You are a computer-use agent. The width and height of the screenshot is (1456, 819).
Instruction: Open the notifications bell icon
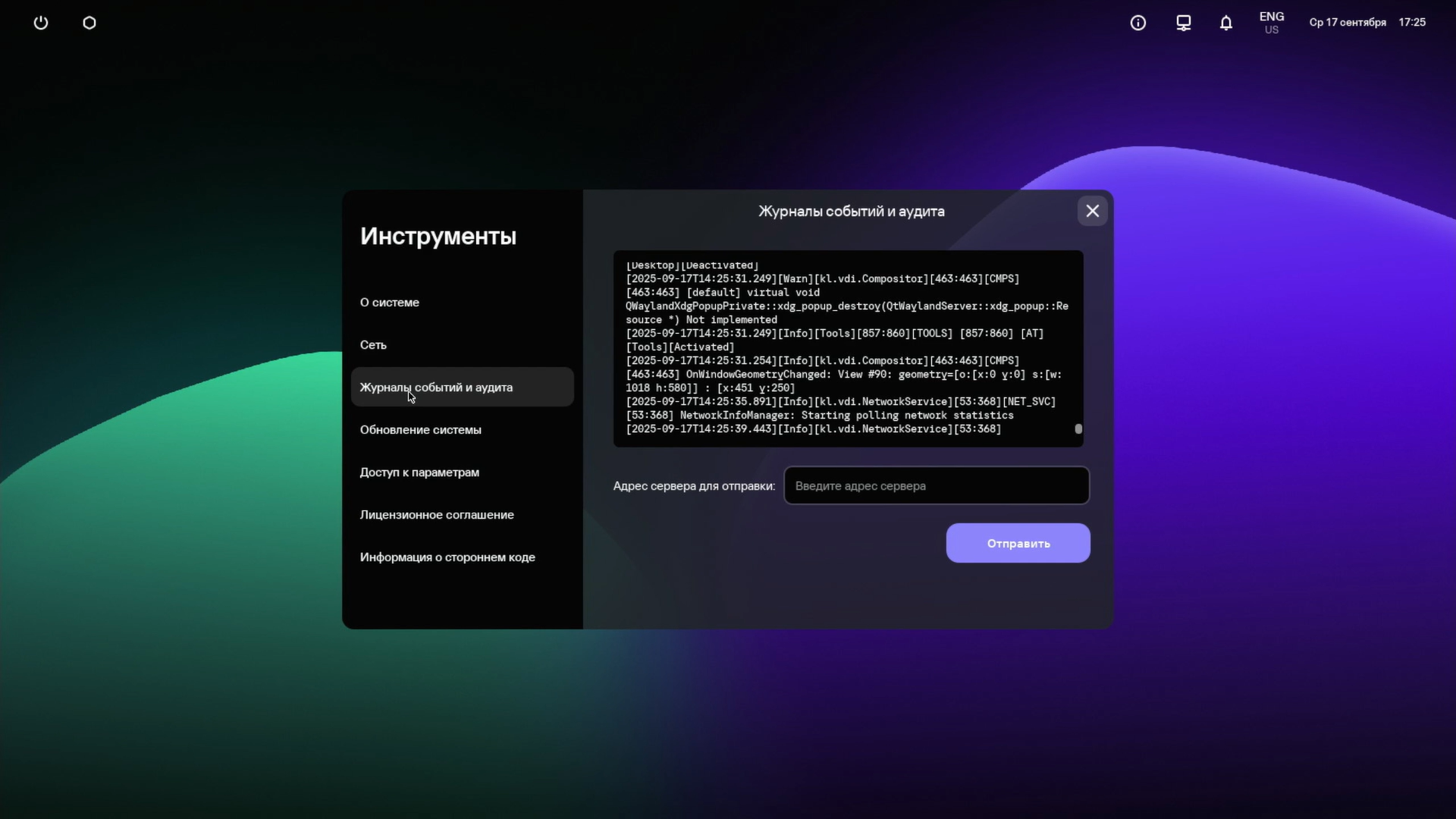pyautogui.click(x=1226, y=23)
